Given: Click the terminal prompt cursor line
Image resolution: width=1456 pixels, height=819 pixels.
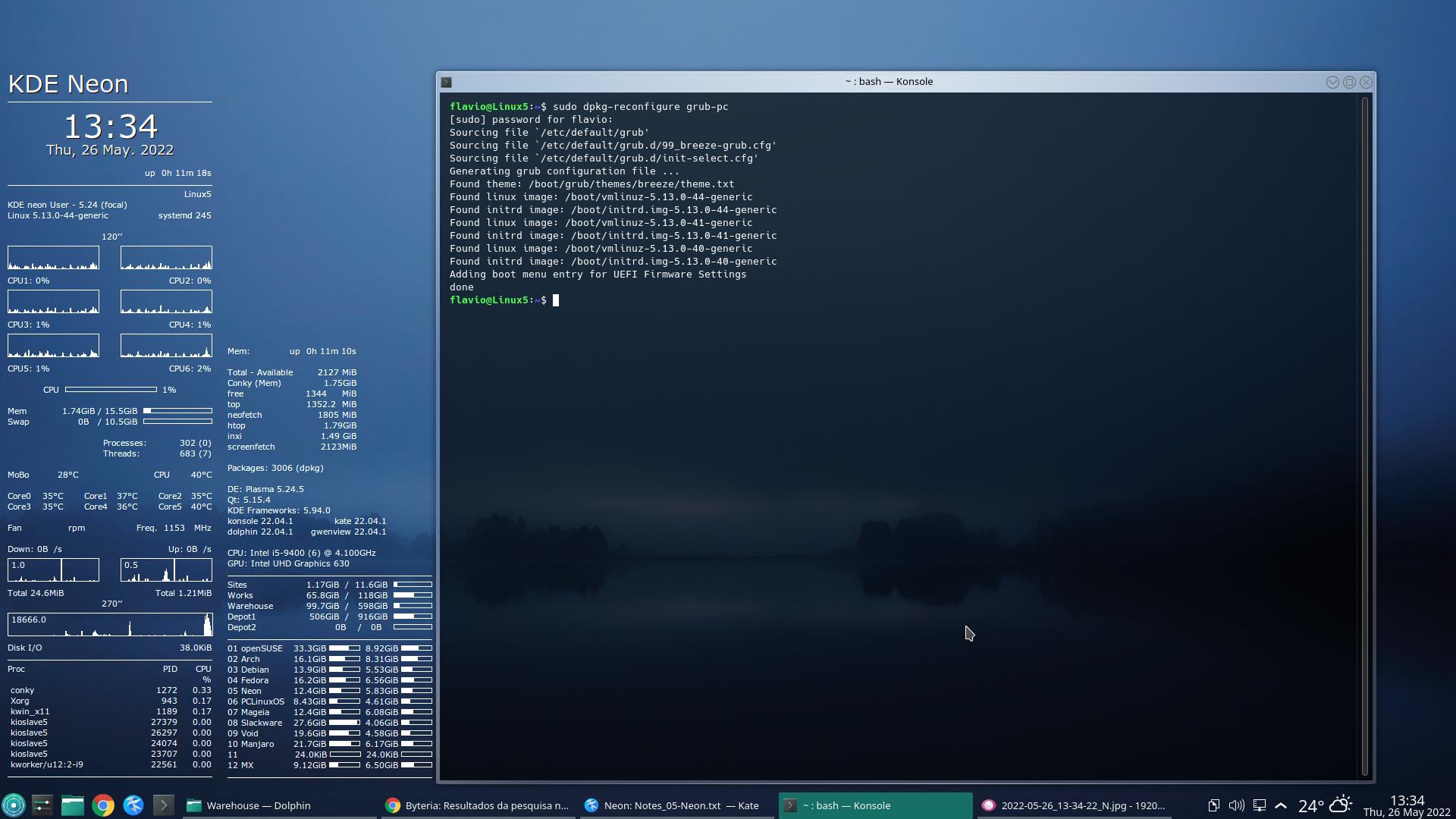Looking at the screenshot, I should pyautogui.click(x=504, y=300).
